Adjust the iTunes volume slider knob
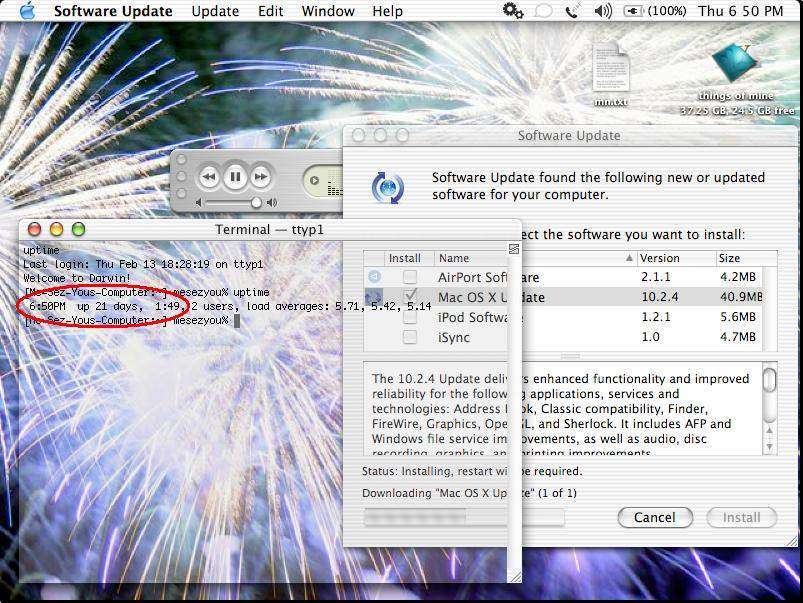The width and height of the screenshot is (803, 603). point(256,203)
